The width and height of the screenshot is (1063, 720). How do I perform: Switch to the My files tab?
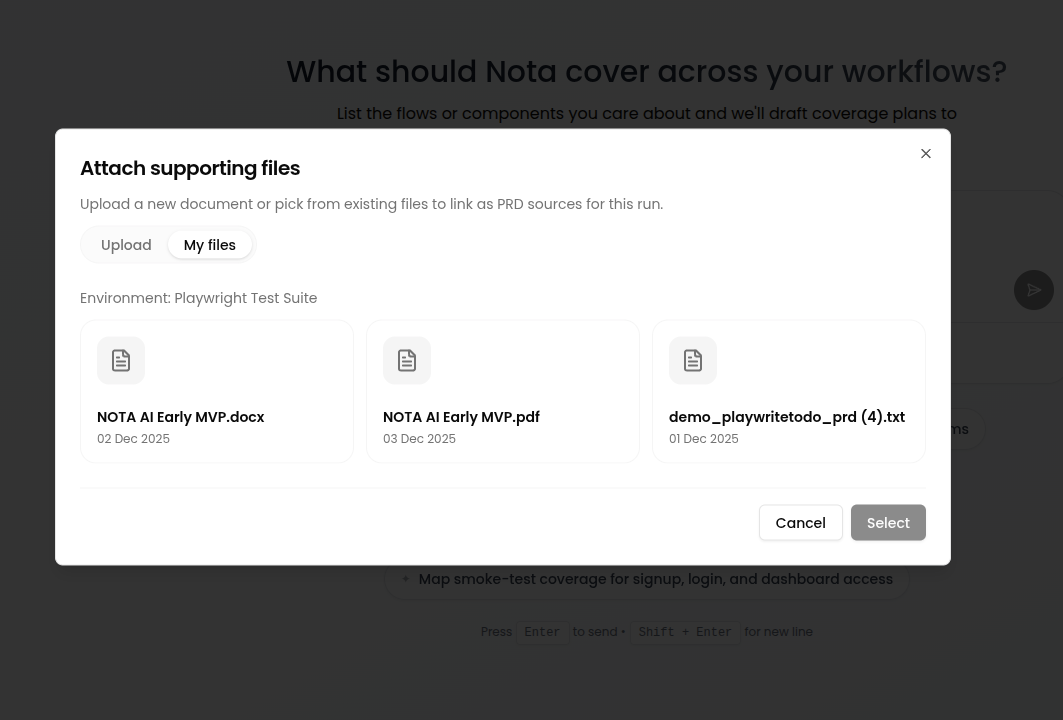tap(209, 245)
